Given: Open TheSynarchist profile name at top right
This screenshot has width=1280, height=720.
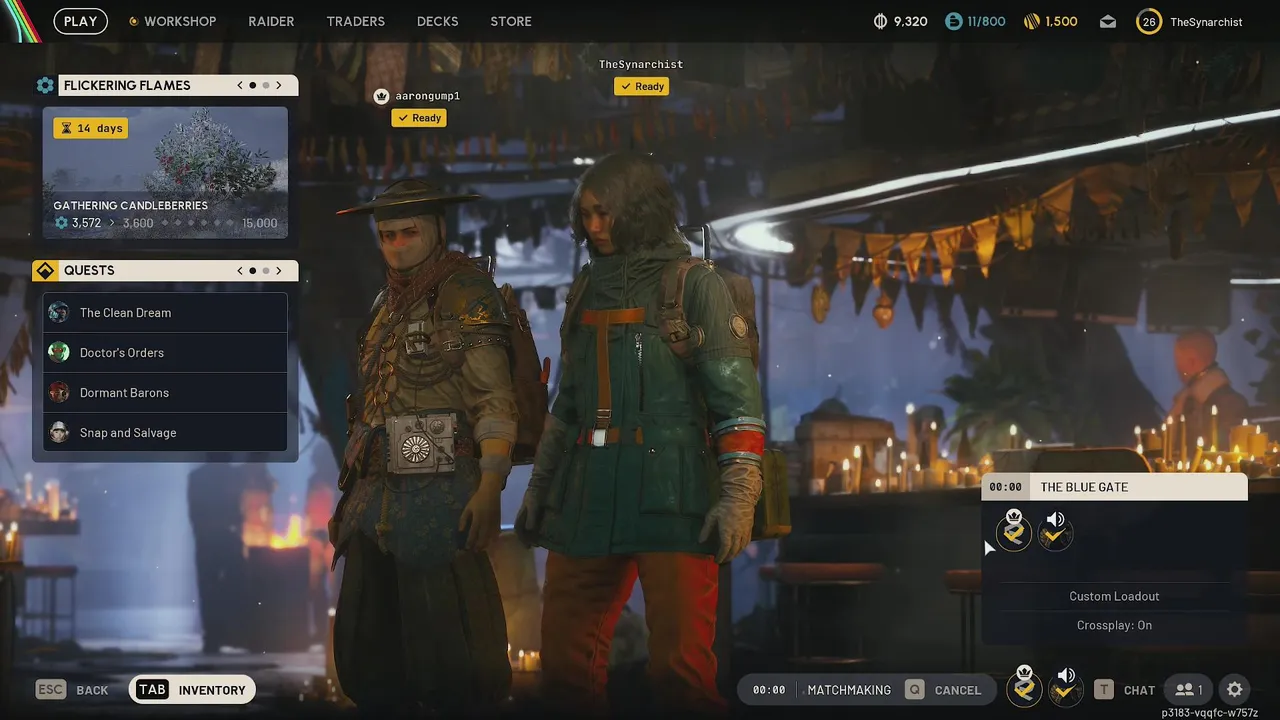Looking at the screenshot, I should [1206, 22].
